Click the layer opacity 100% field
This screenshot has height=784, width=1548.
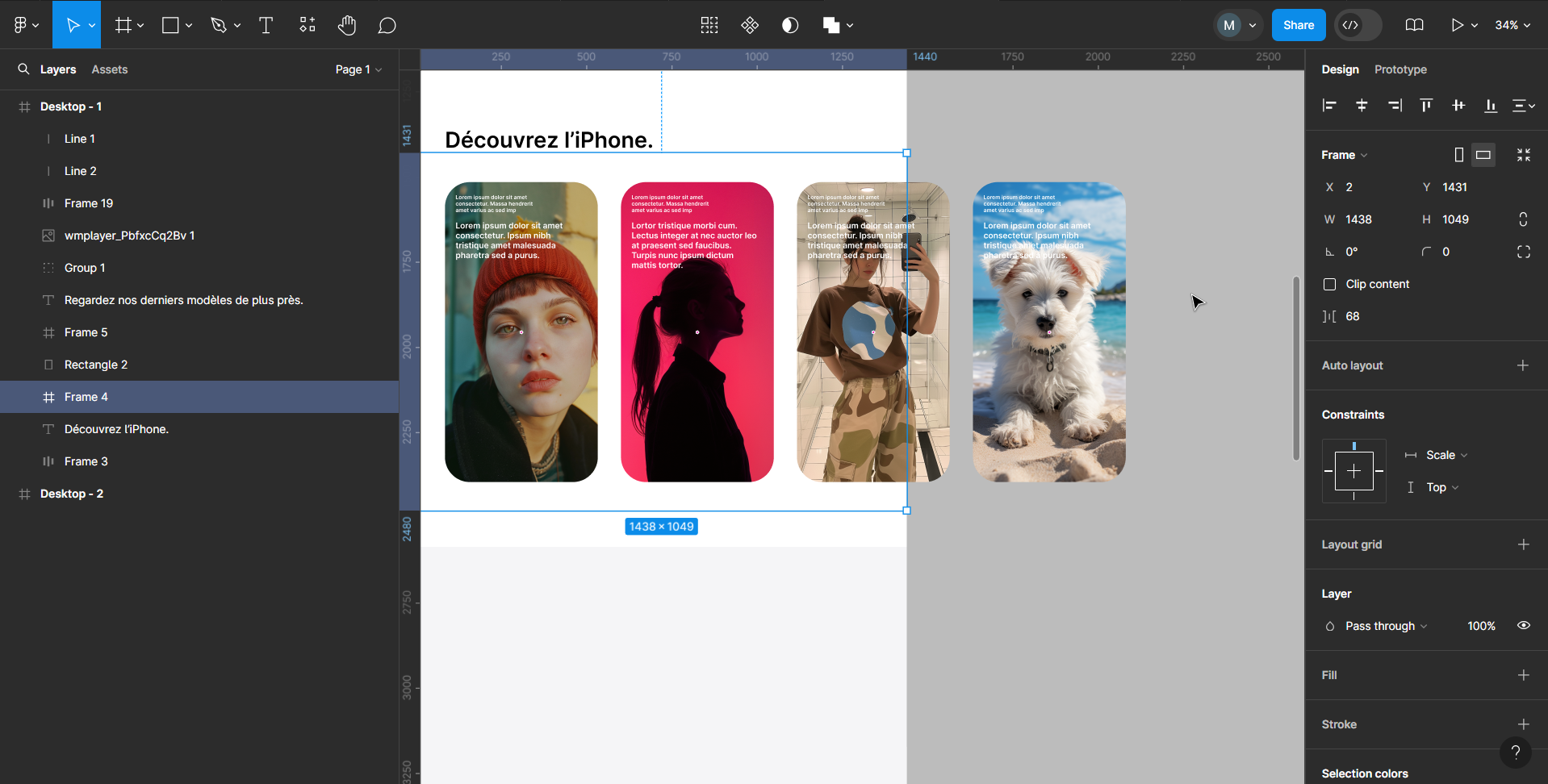1481,626
